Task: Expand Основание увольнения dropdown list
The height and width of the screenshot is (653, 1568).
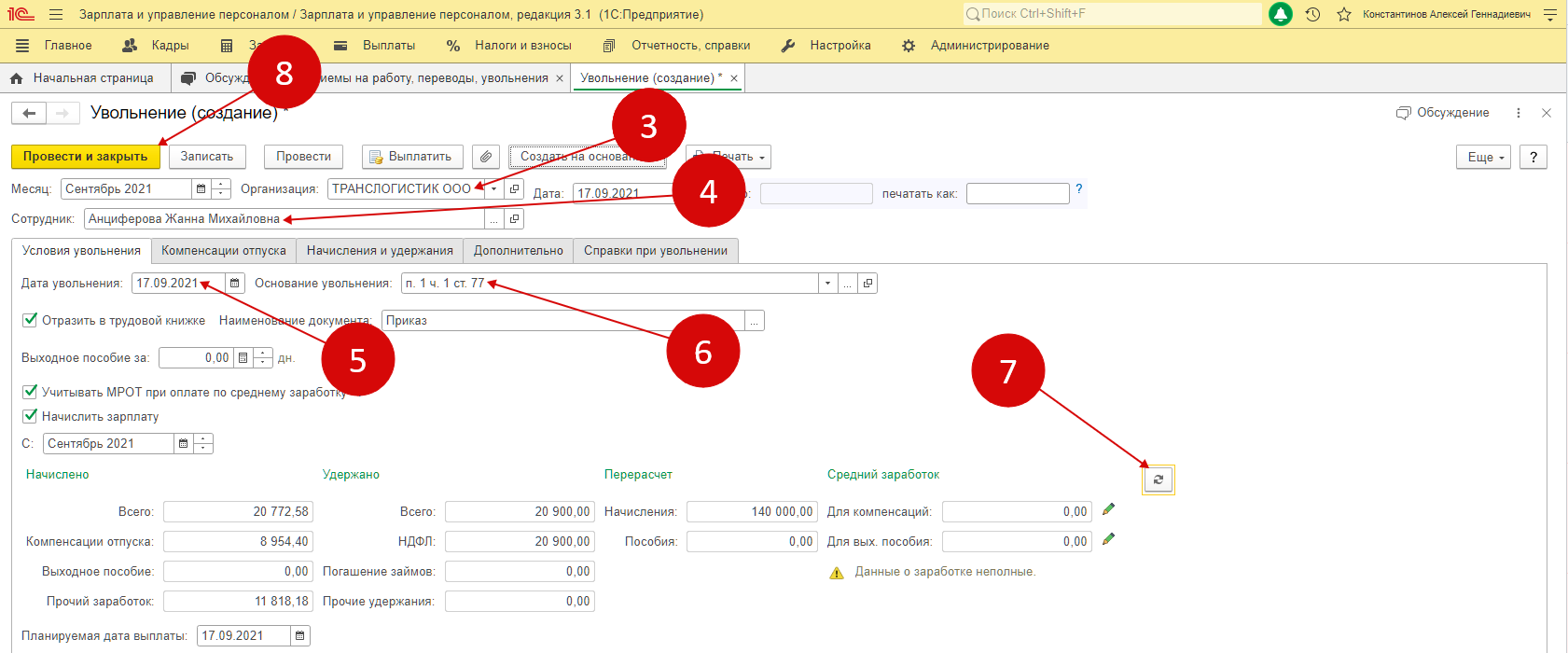Action: pyautogui.click(x=827, y=284)
